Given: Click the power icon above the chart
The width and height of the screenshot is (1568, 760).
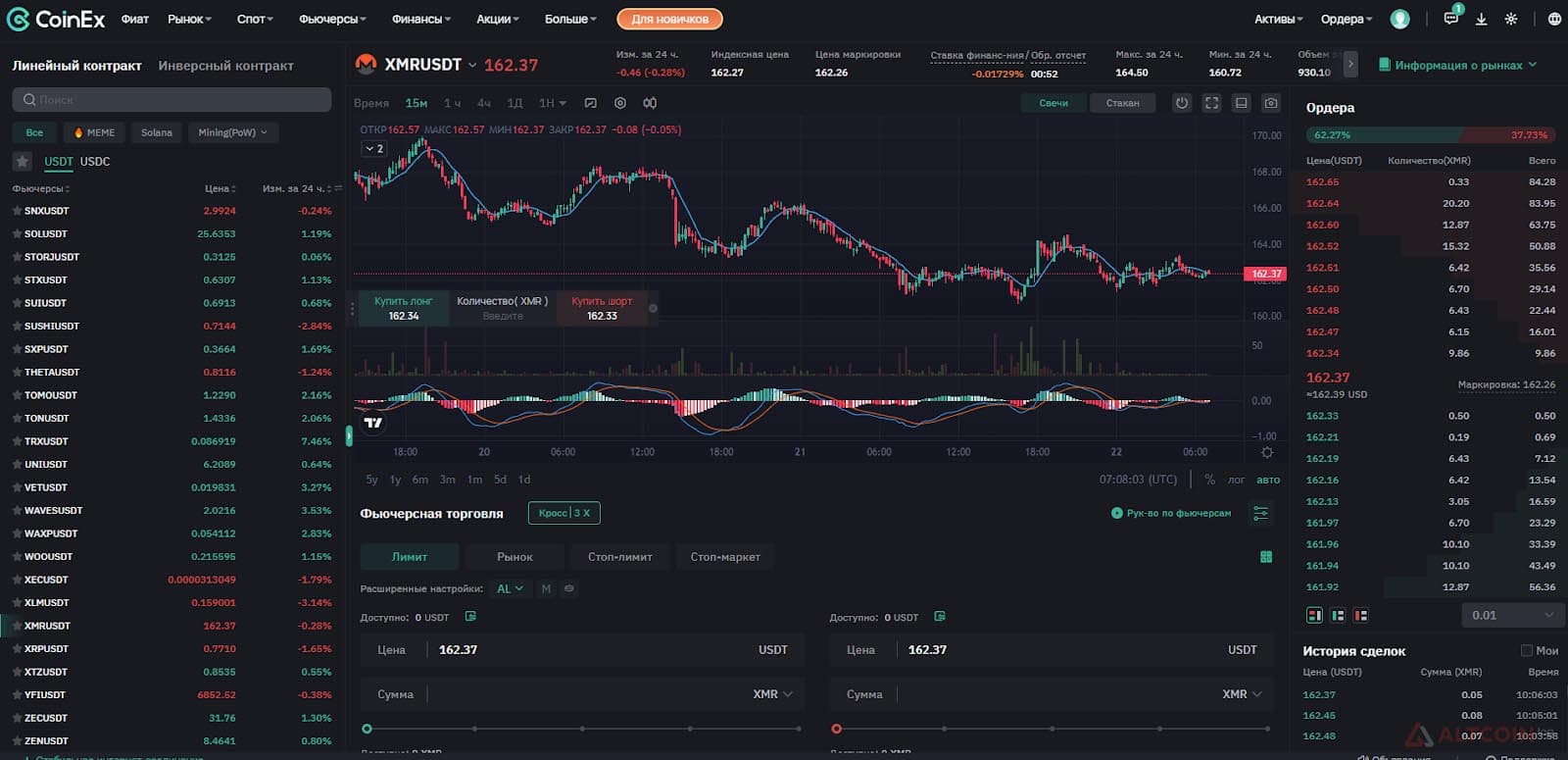Looking at the screenshot, I should tap(1182, 103).
